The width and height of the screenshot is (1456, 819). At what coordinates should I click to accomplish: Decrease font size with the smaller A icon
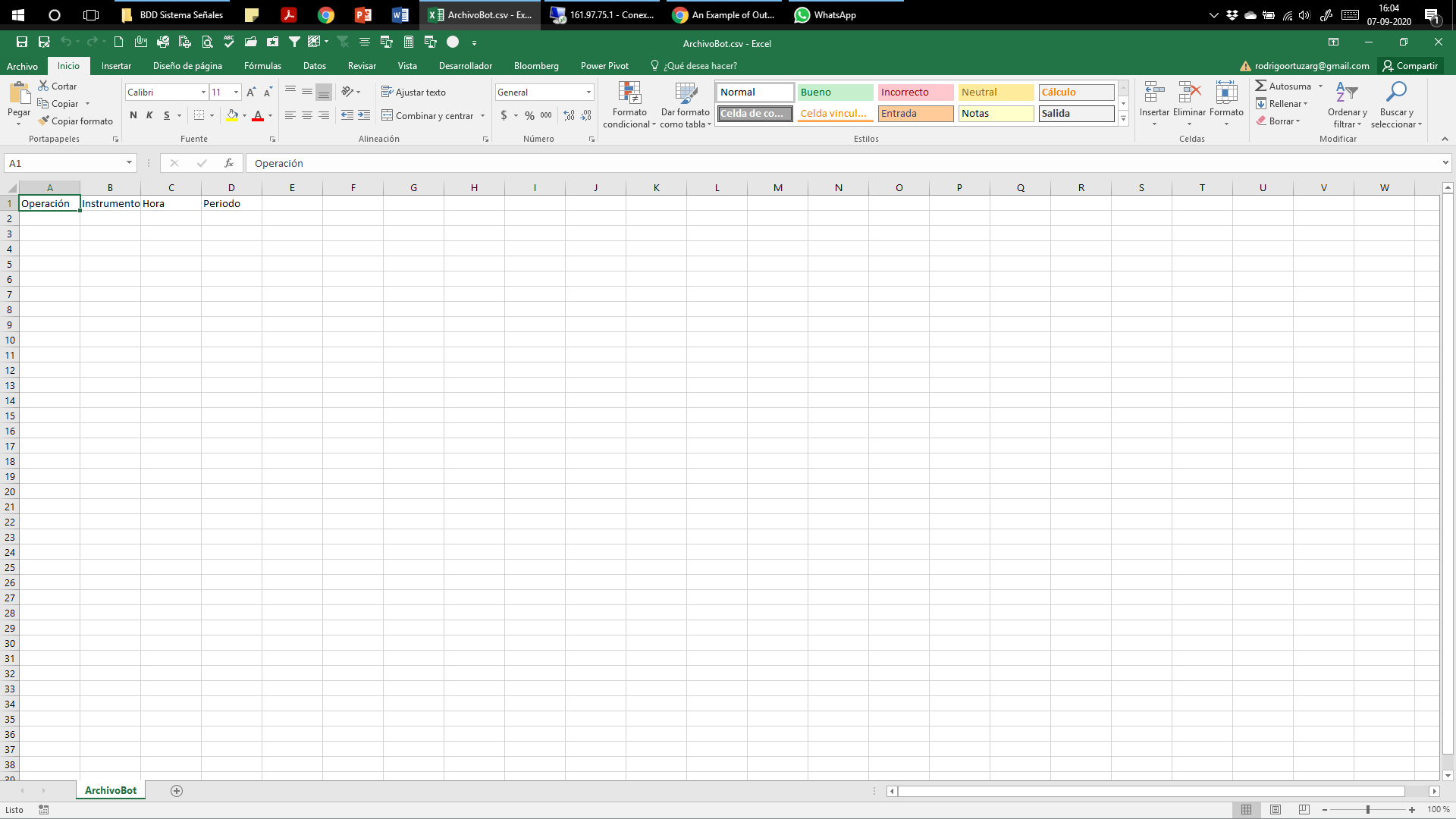(x=268, y=92)
